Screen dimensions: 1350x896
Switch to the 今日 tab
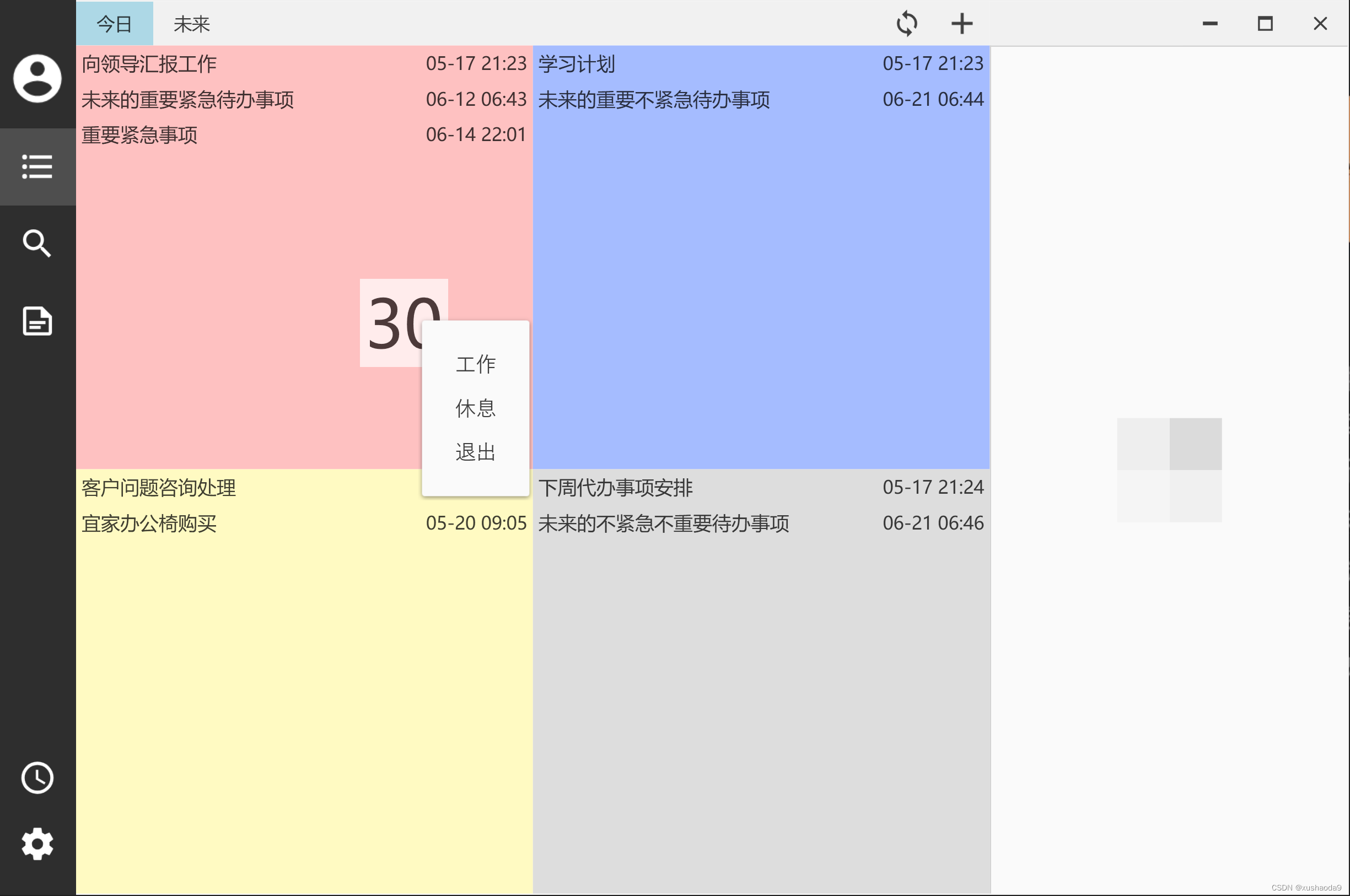tap(114, 24)
